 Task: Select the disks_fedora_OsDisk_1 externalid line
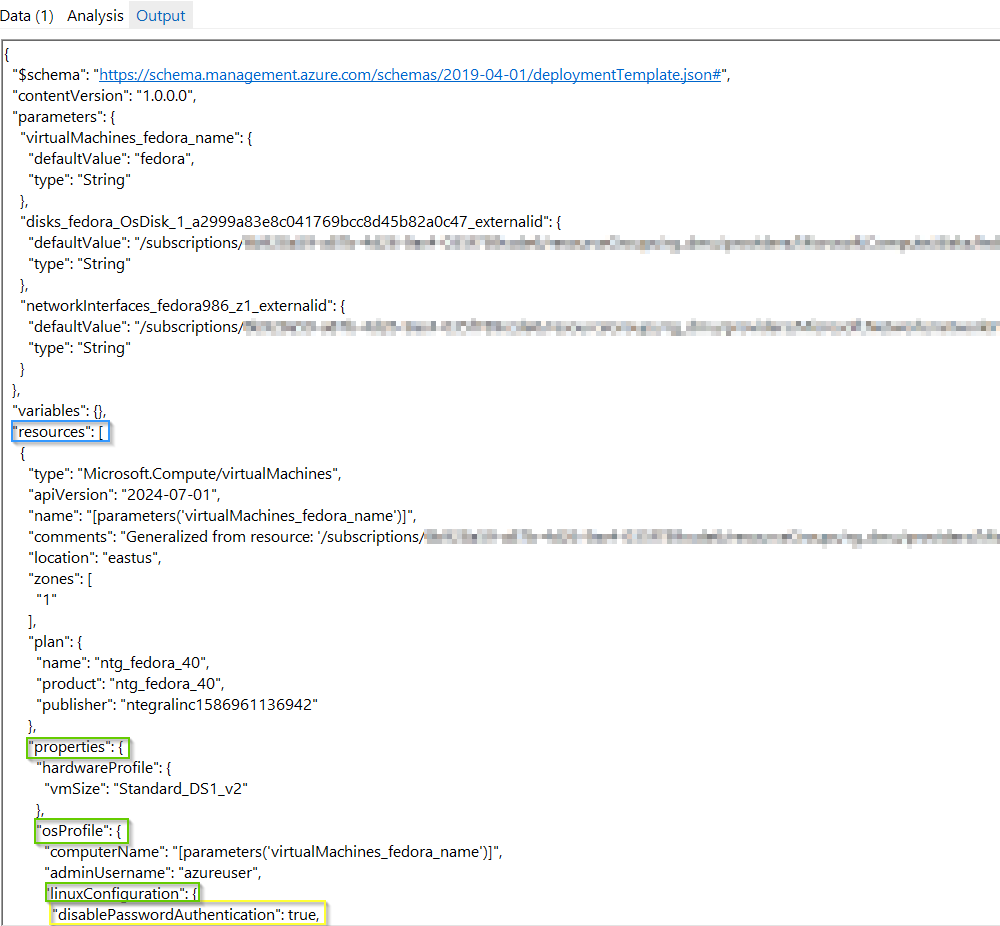point(291,222)
